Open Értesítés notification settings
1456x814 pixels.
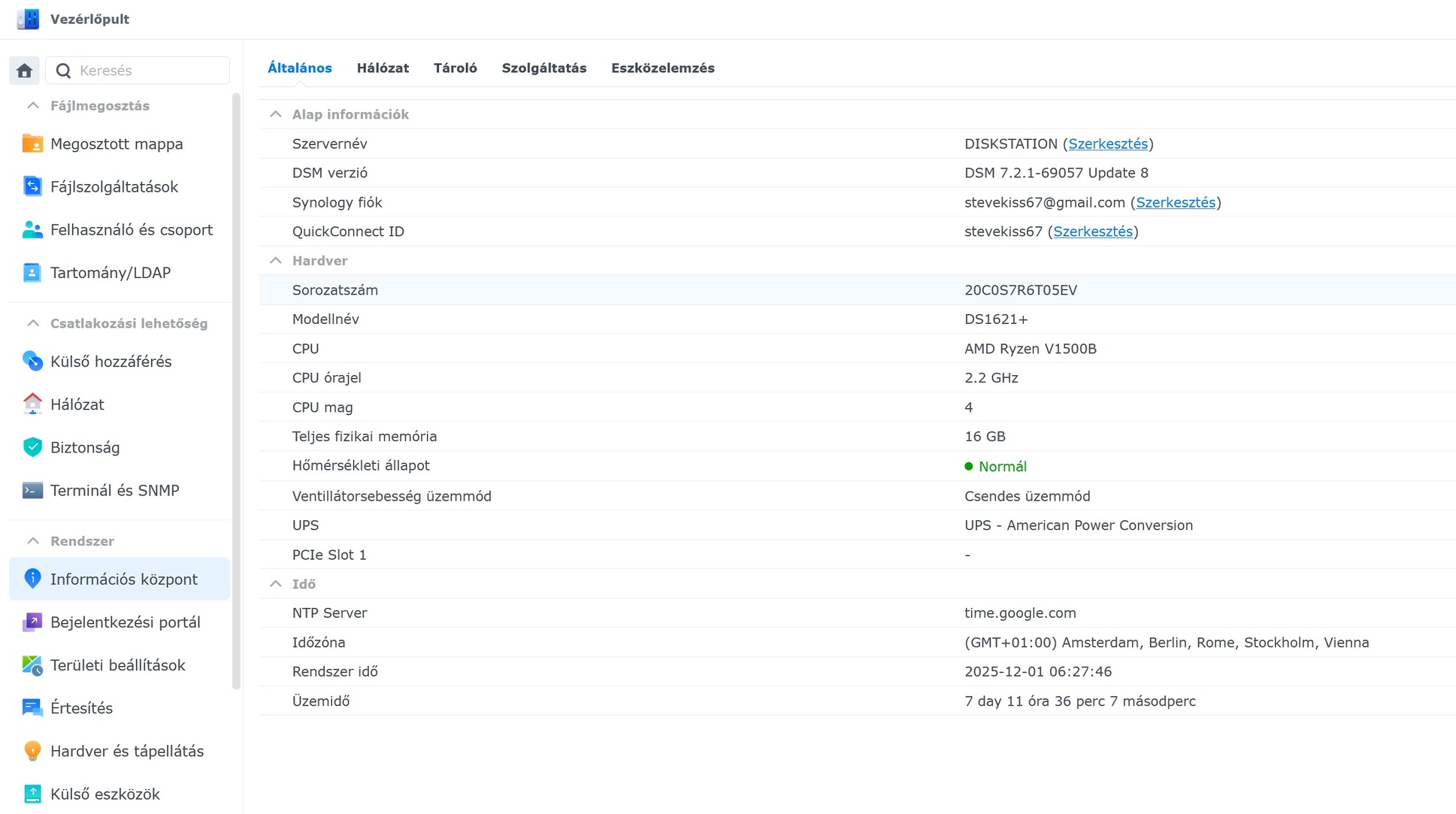[81, 708]
